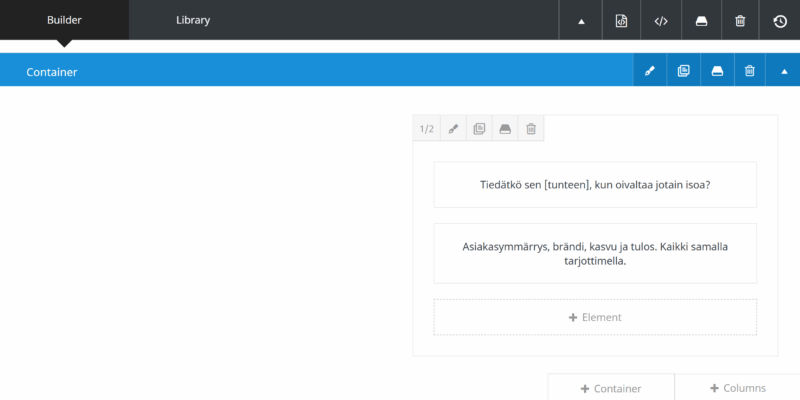Viewport: 800px width, 400px height.
Task: Toggle shortcode view code brackets icon
Action: 661,21
